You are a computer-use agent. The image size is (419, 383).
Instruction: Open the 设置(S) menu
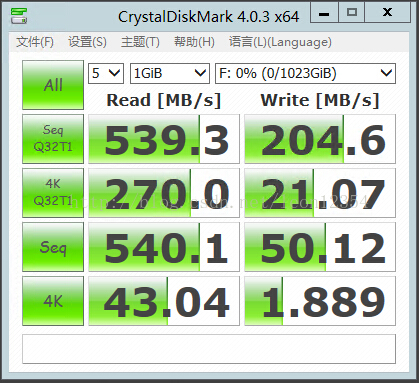tap(87, 42)
